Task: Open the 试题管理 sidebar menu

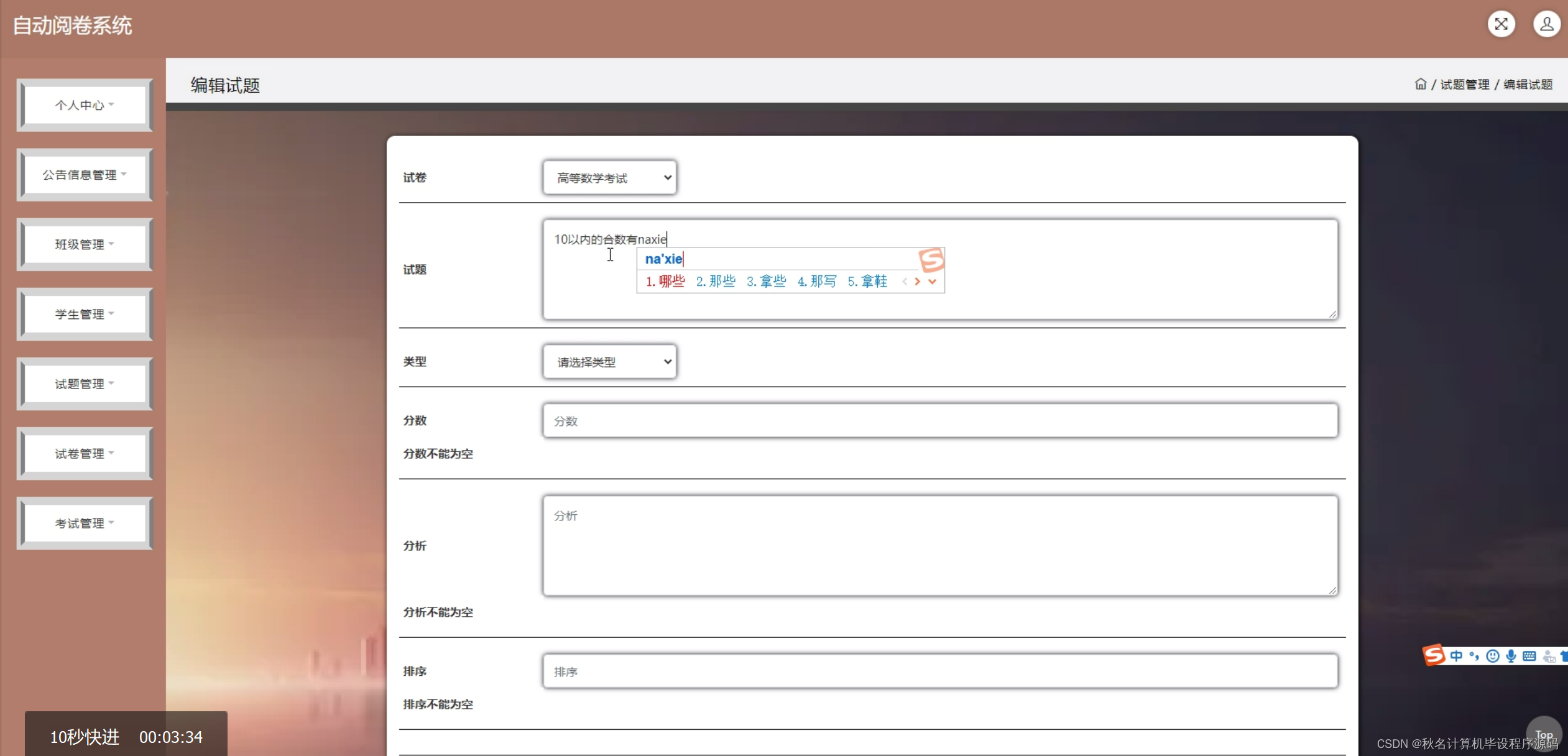Action: click(x=84, y=384)
